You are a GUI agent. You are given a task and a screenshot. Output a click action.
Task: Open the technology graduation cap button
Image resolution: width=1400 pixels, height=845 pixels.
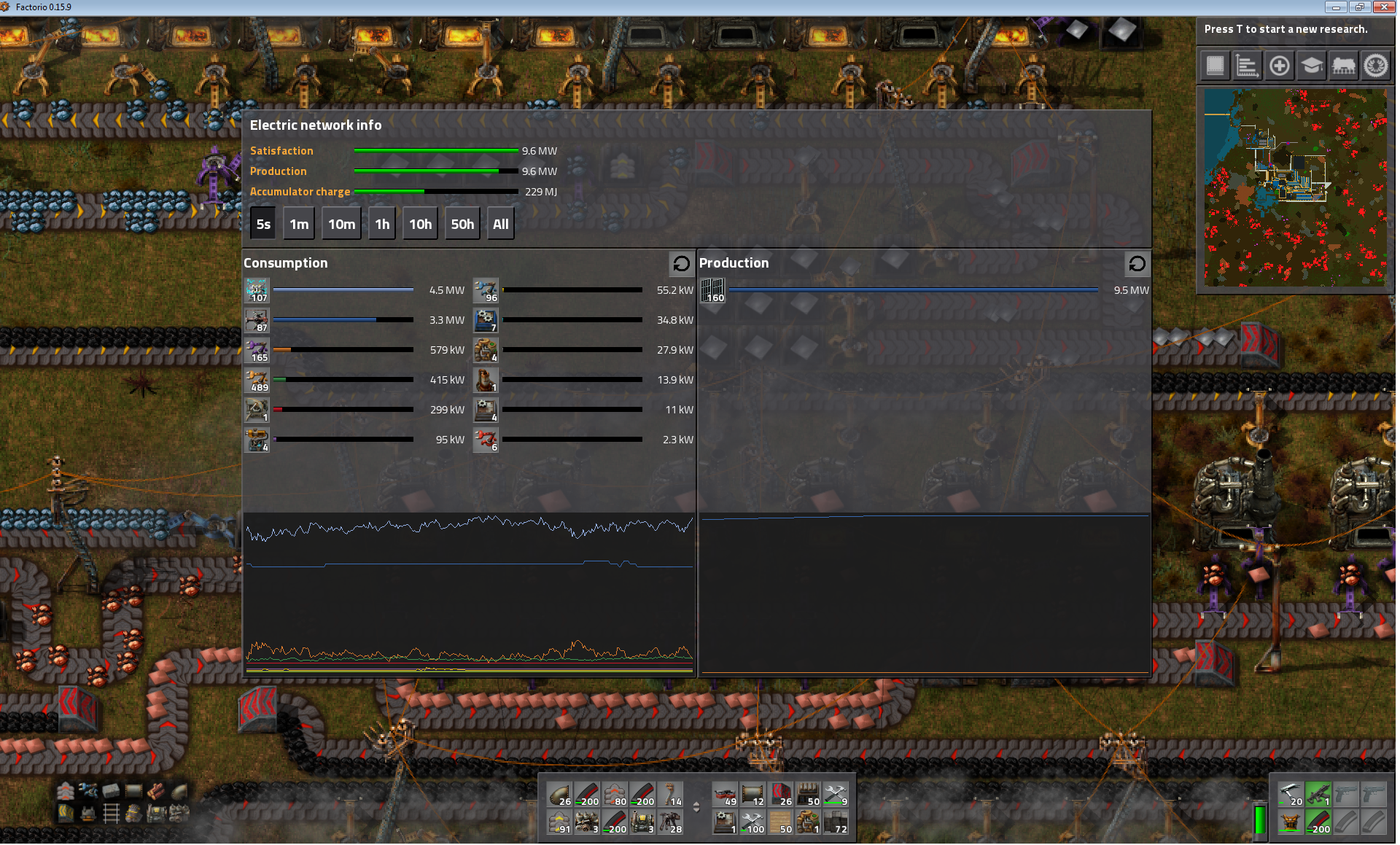1311,66
